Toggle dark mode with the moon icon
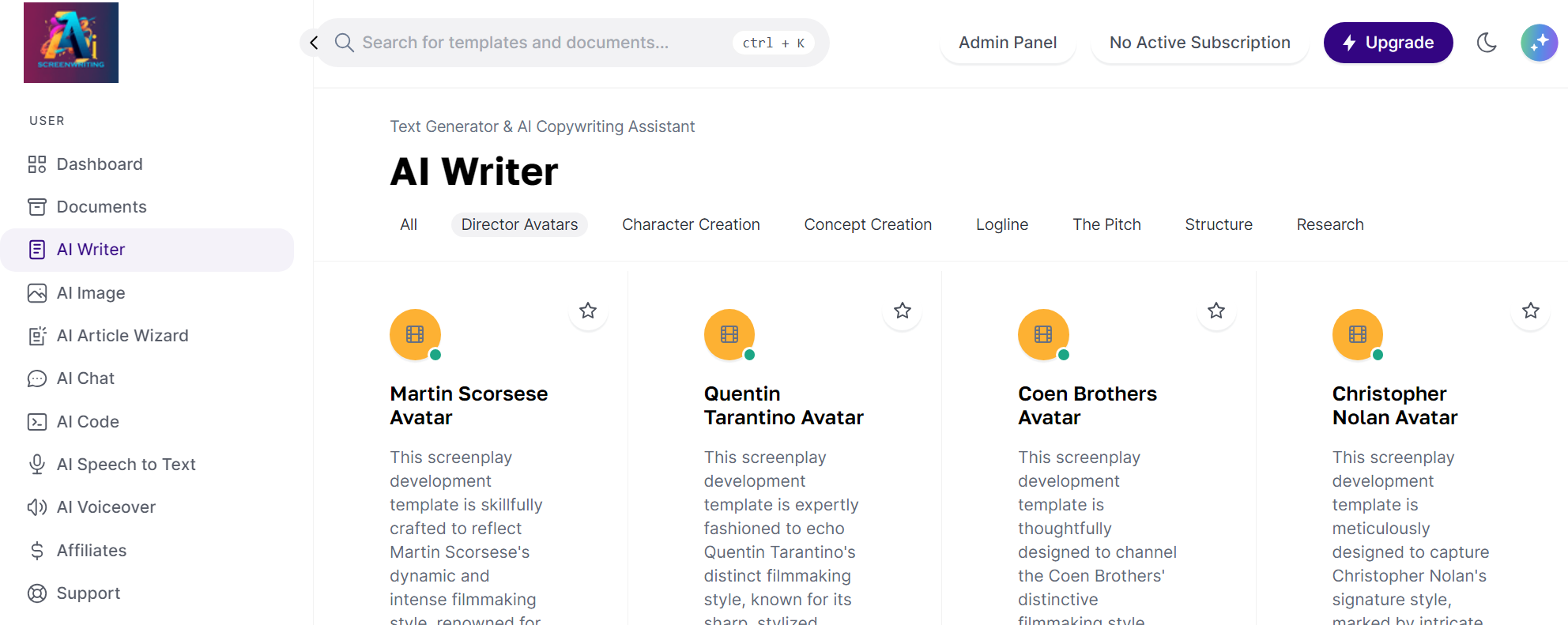1568x625 pixels. tap(1487, 43)
